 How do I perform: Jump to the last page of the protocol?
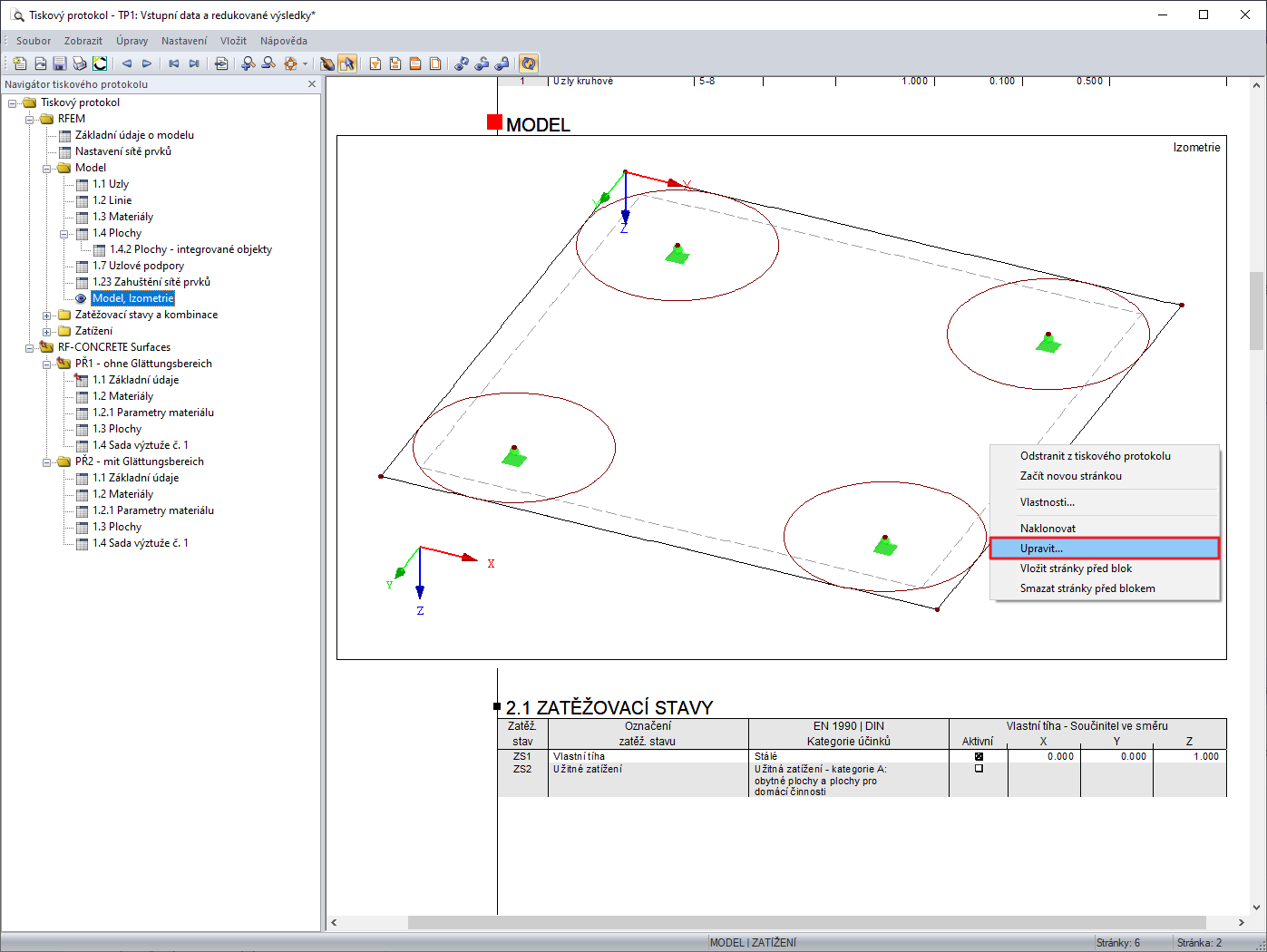pyautogui.click(x=194, y=63)
